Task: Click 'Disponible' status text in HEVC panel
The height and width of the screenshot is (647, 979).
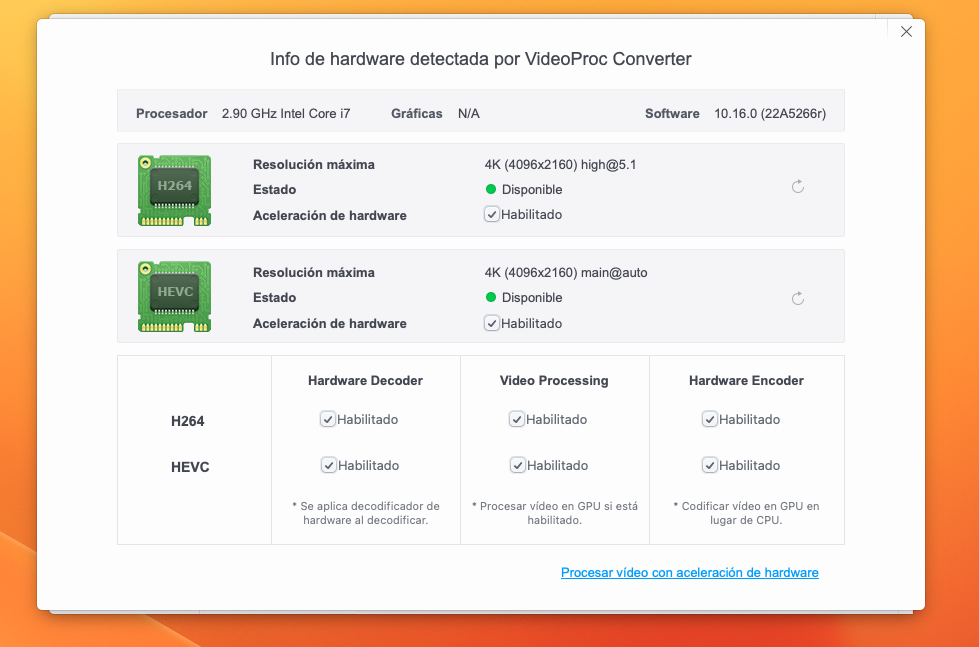Action: [x=532, y=298]
